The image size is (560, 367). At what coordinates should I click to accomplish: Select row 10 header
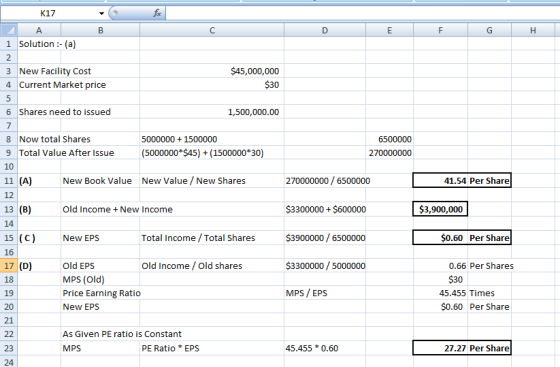pyautogui.click(x=9, y=166)
